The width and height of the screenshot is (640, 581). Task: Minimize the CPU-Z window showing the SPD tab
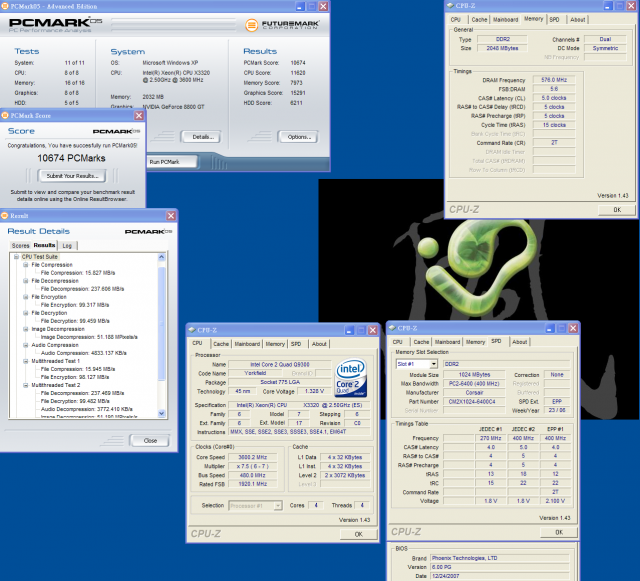pyautogui.click(x=550, y=328)
